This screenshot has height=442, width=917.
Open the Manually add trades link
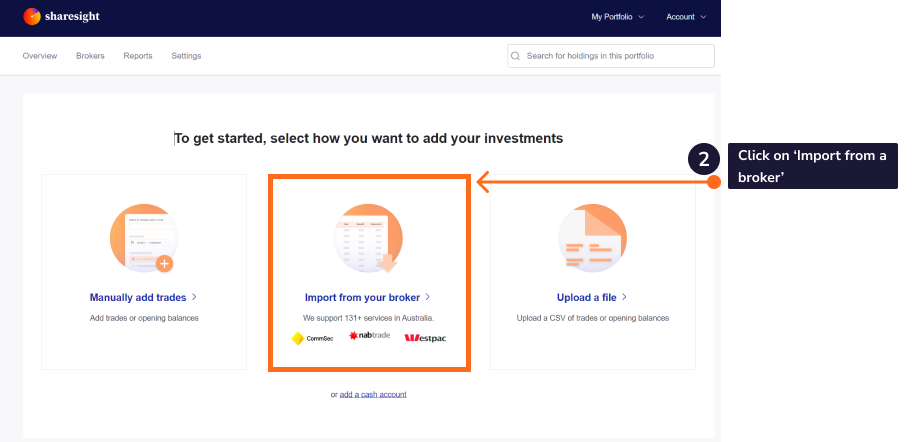[138, 298]
